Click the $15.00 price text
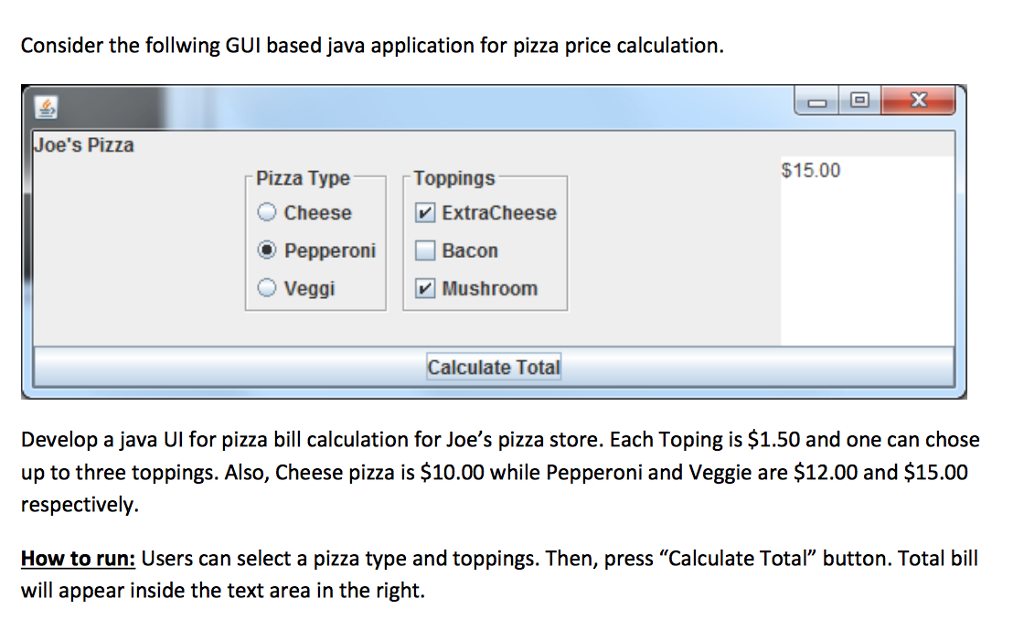 click(808, 170)
